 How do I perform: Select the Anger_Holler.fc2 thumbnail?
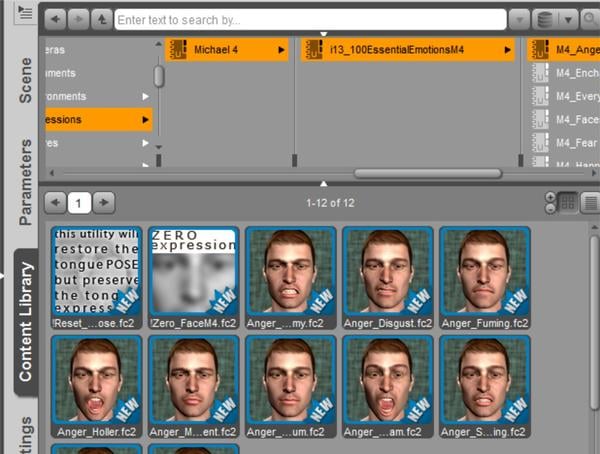pyautogui.click(x=96, y=386)
